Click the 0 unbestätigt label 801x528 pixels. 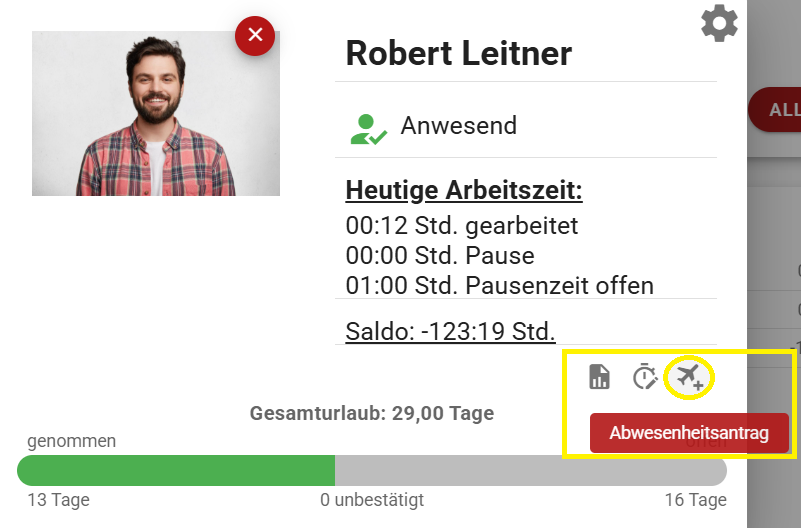click(373, 499)
